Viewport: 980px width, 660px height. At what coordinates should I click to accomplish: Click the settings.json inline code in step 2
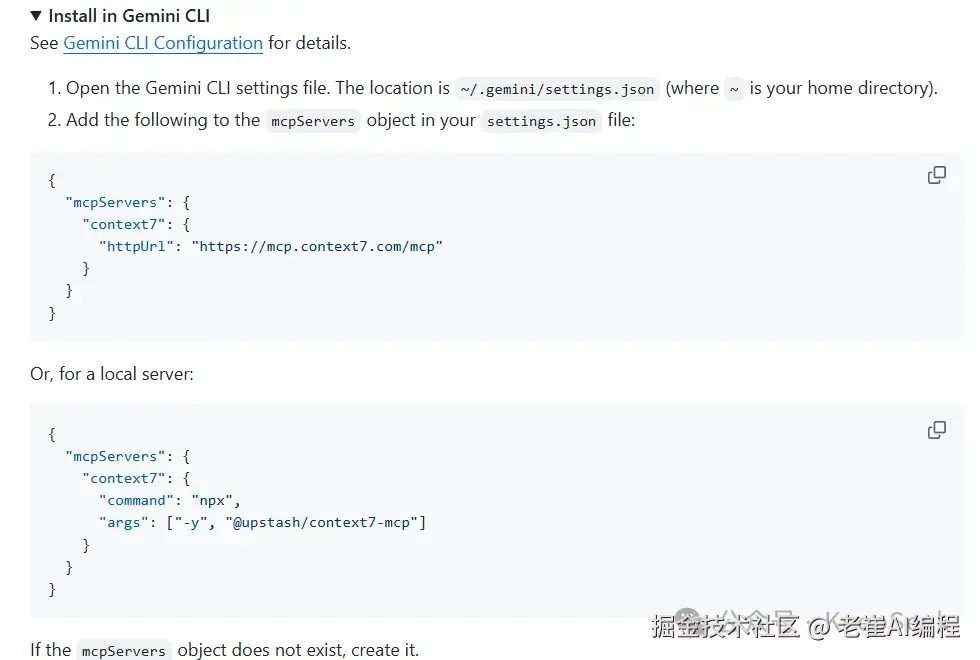pos(541,121)
